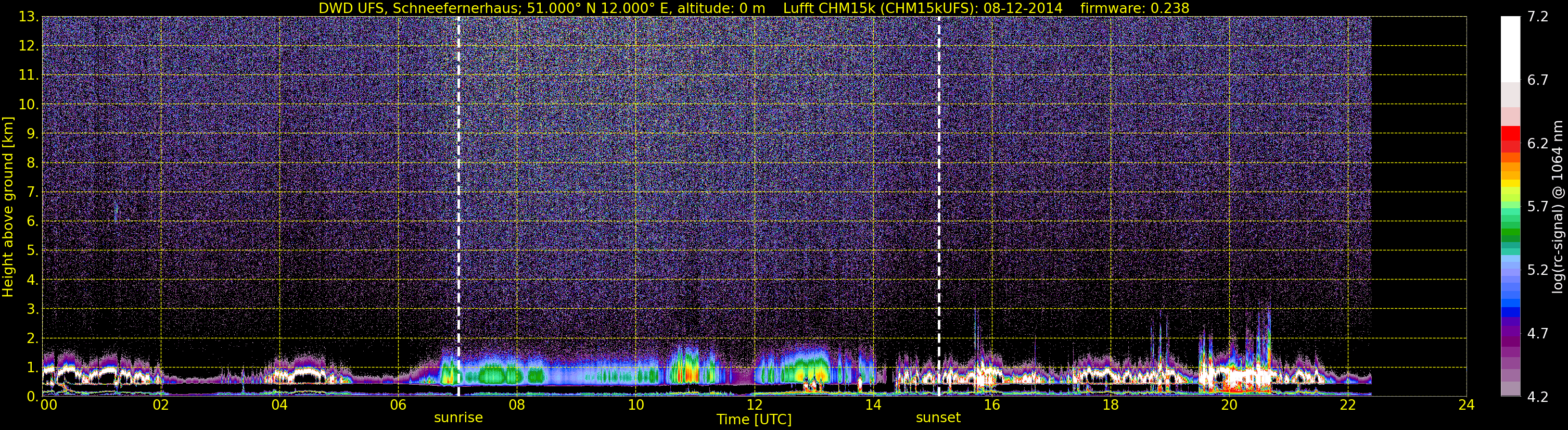Click the colorbar tick value 4.2

pyautogui.click(x=1537, y=397)
